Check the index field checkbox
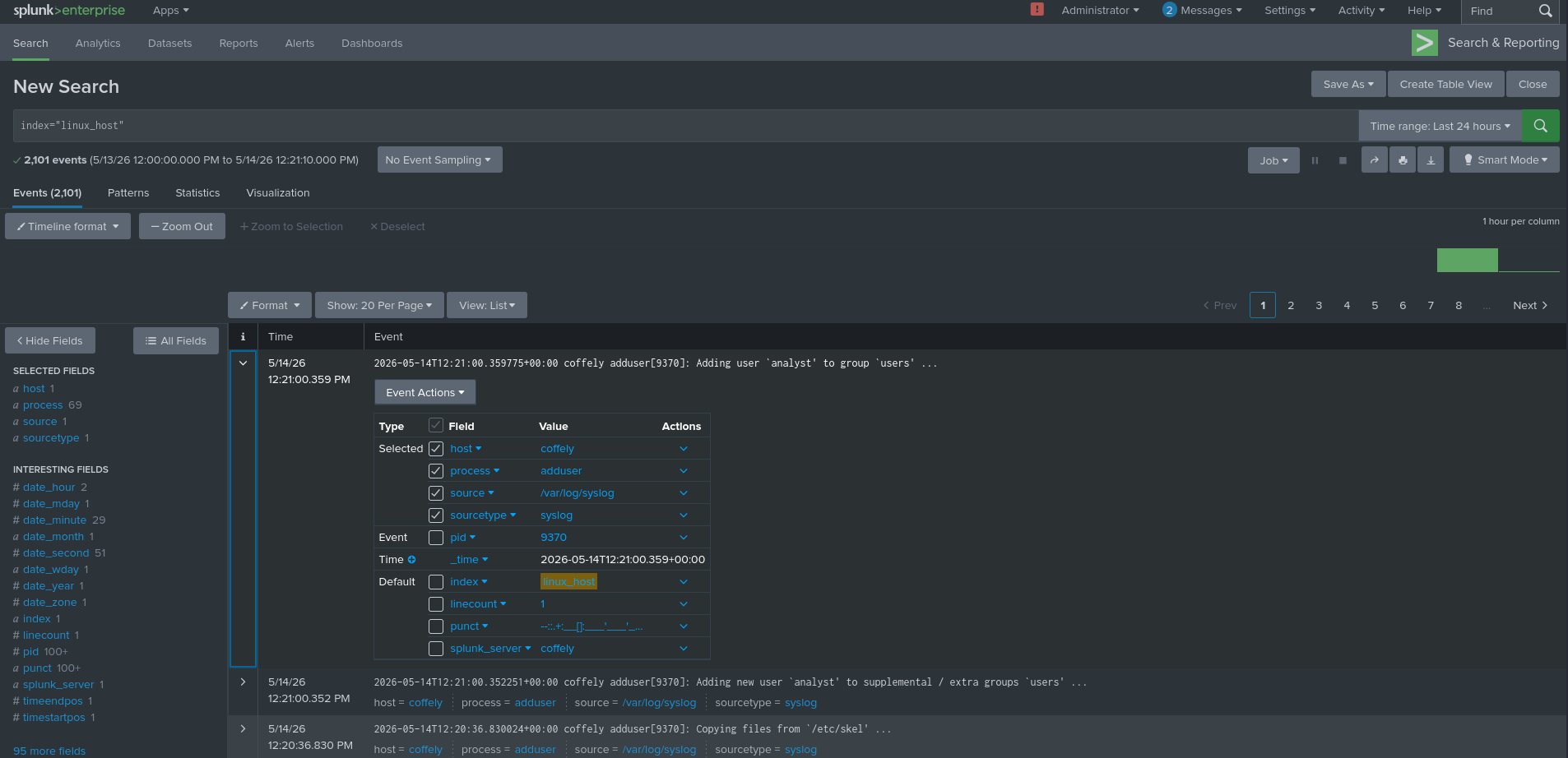 pos(436,582)
